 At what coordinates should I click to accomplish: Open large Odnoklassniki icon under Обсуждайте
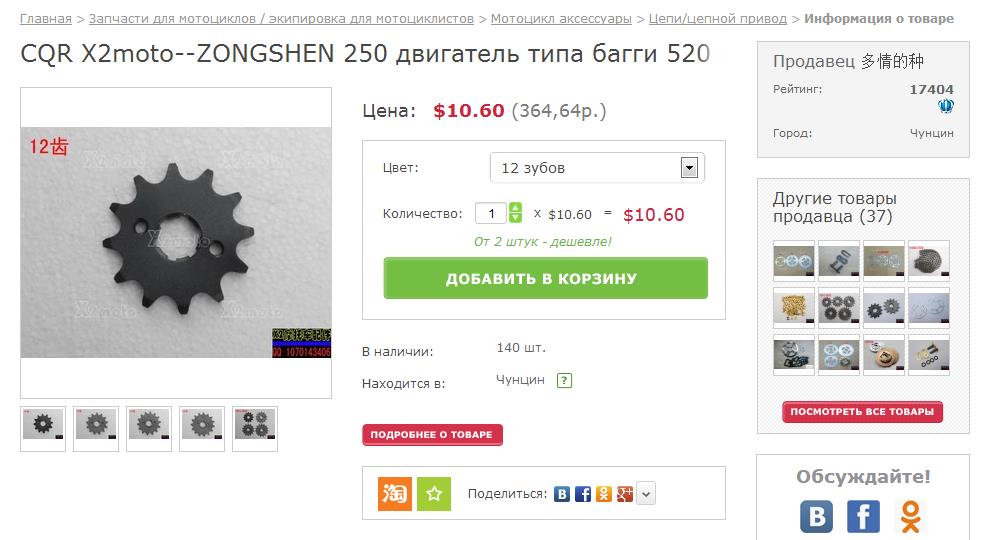[x=910, y=516]
